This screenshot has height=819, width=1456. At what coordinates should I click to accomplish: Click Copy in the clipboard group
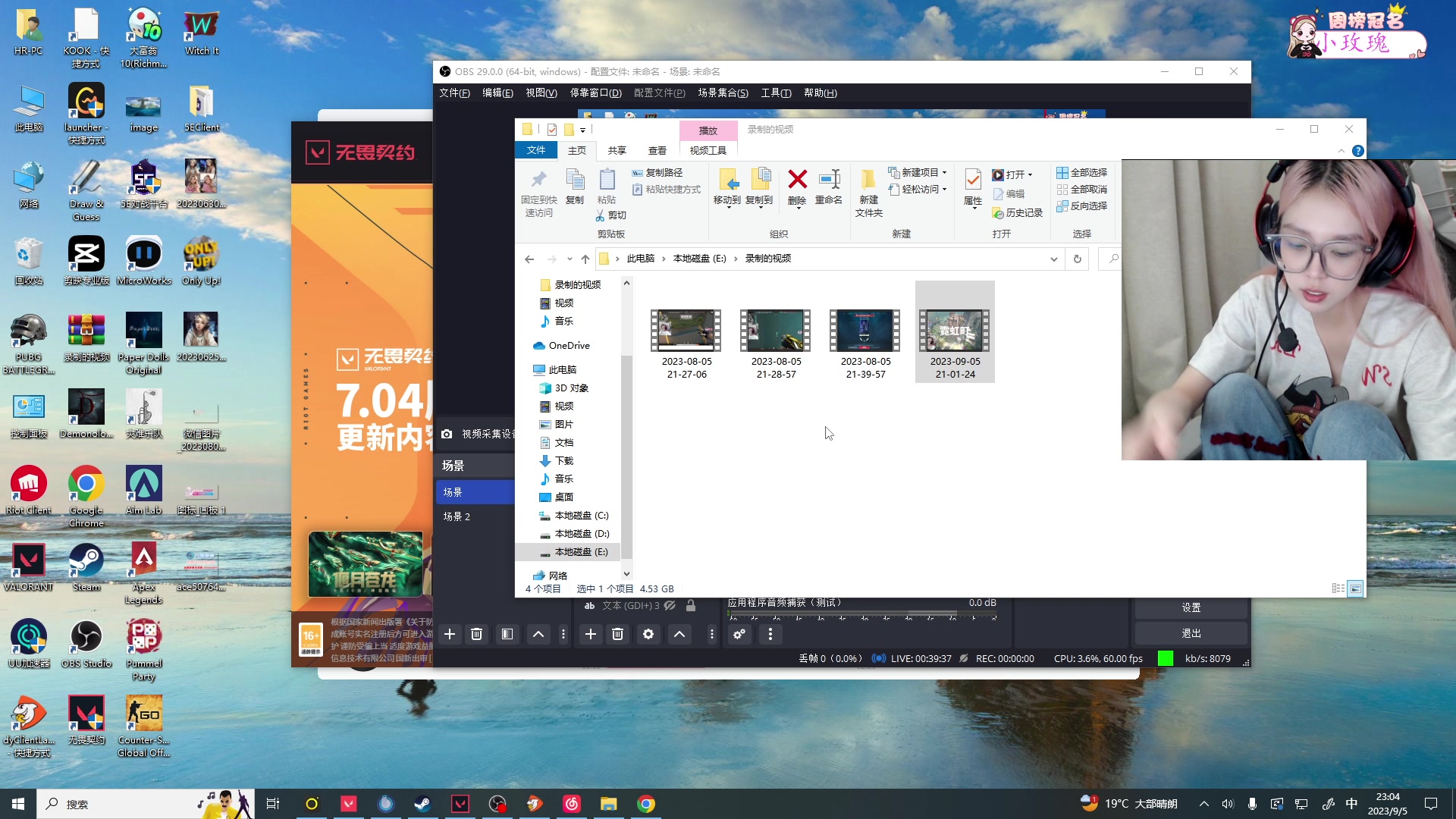click(575, 187)
